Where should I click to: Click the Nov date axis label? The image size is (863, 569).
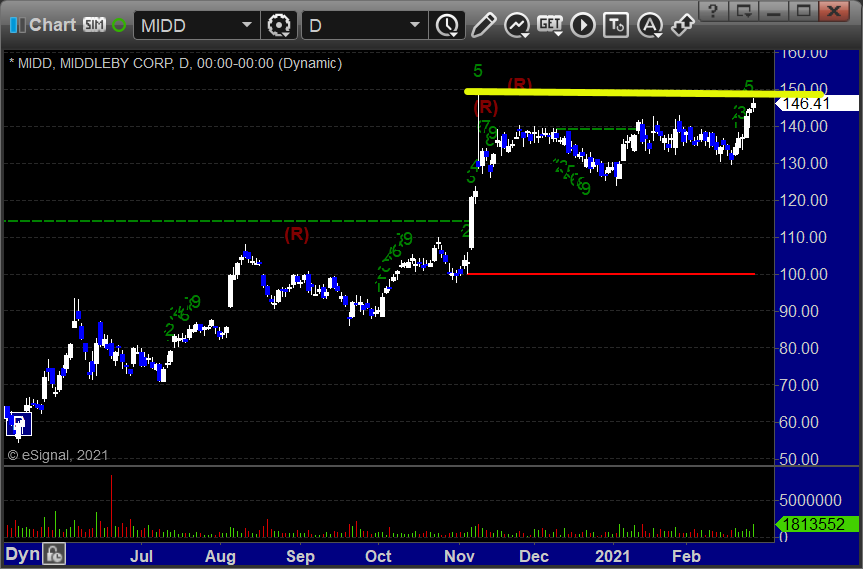click(459, 556)
